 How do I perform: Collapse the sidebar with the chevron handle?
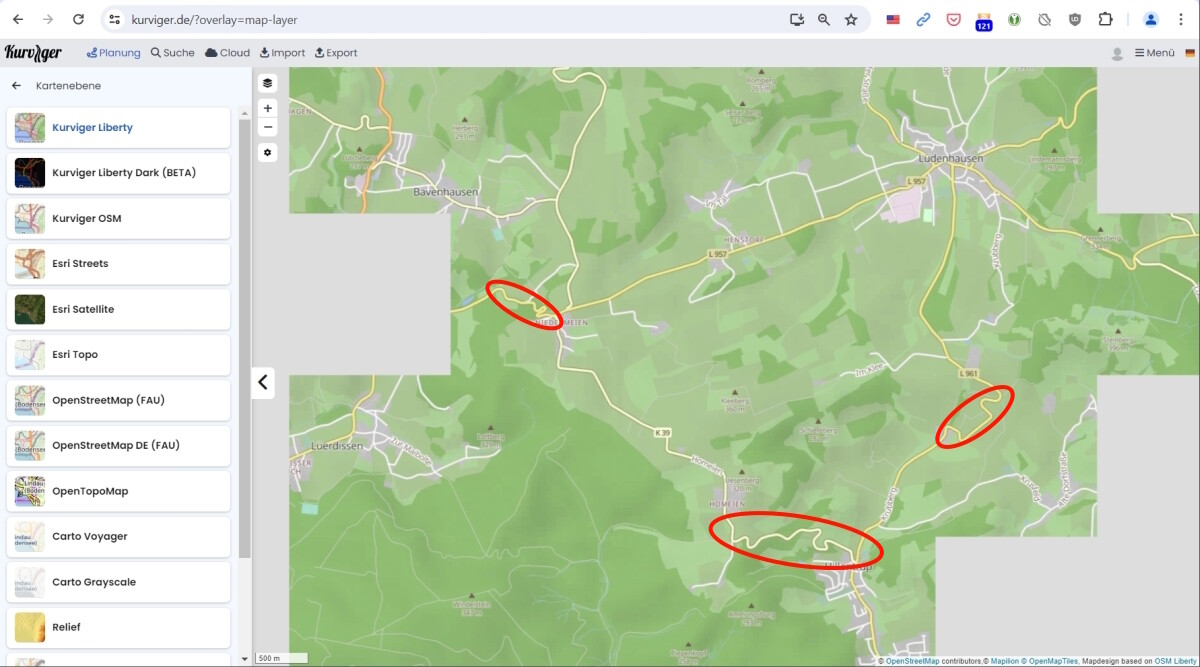[x=262, y=381]
